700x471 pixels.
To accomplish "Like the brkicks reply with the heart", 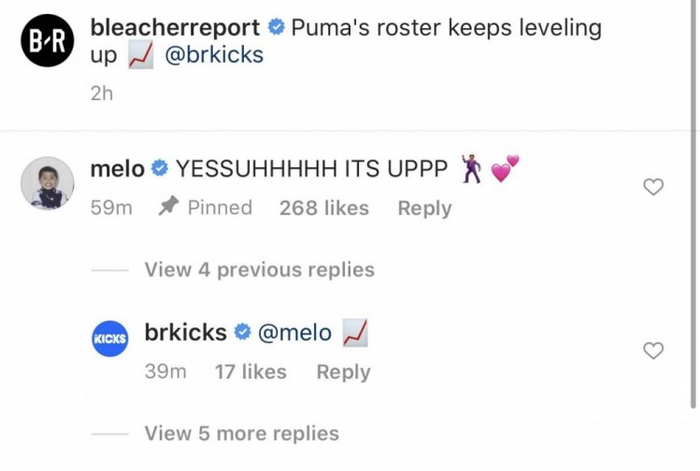I will tap(653, 351).
